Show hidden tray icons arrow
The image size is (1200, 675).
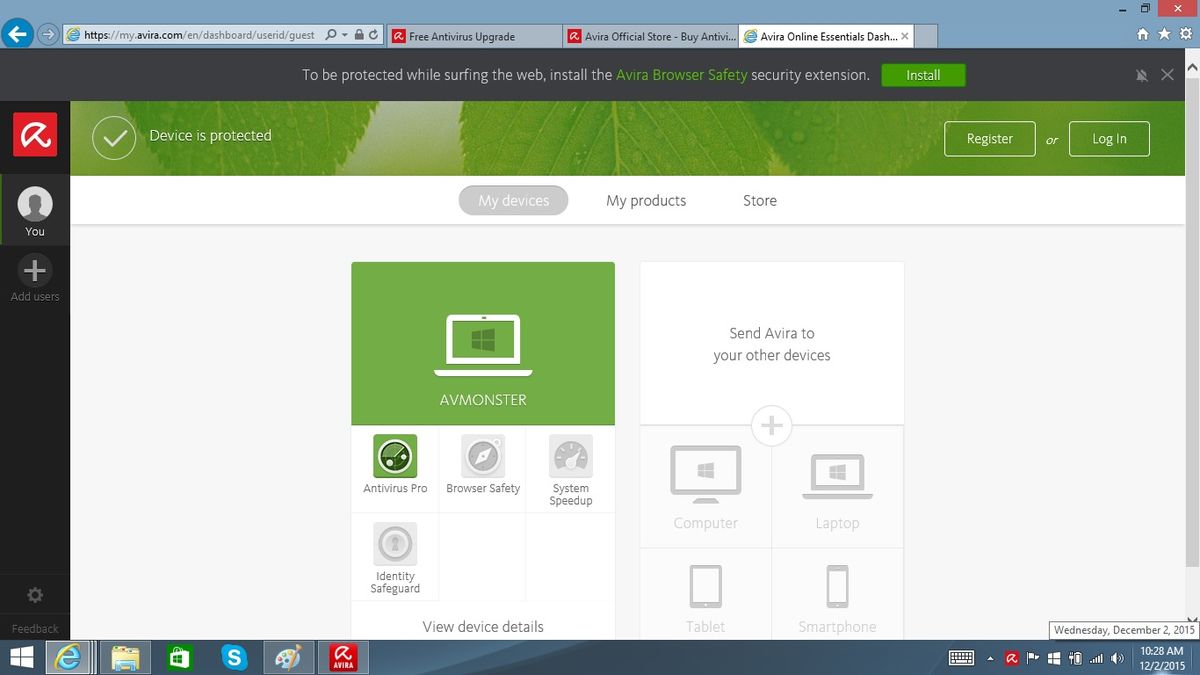click(990, 658)
